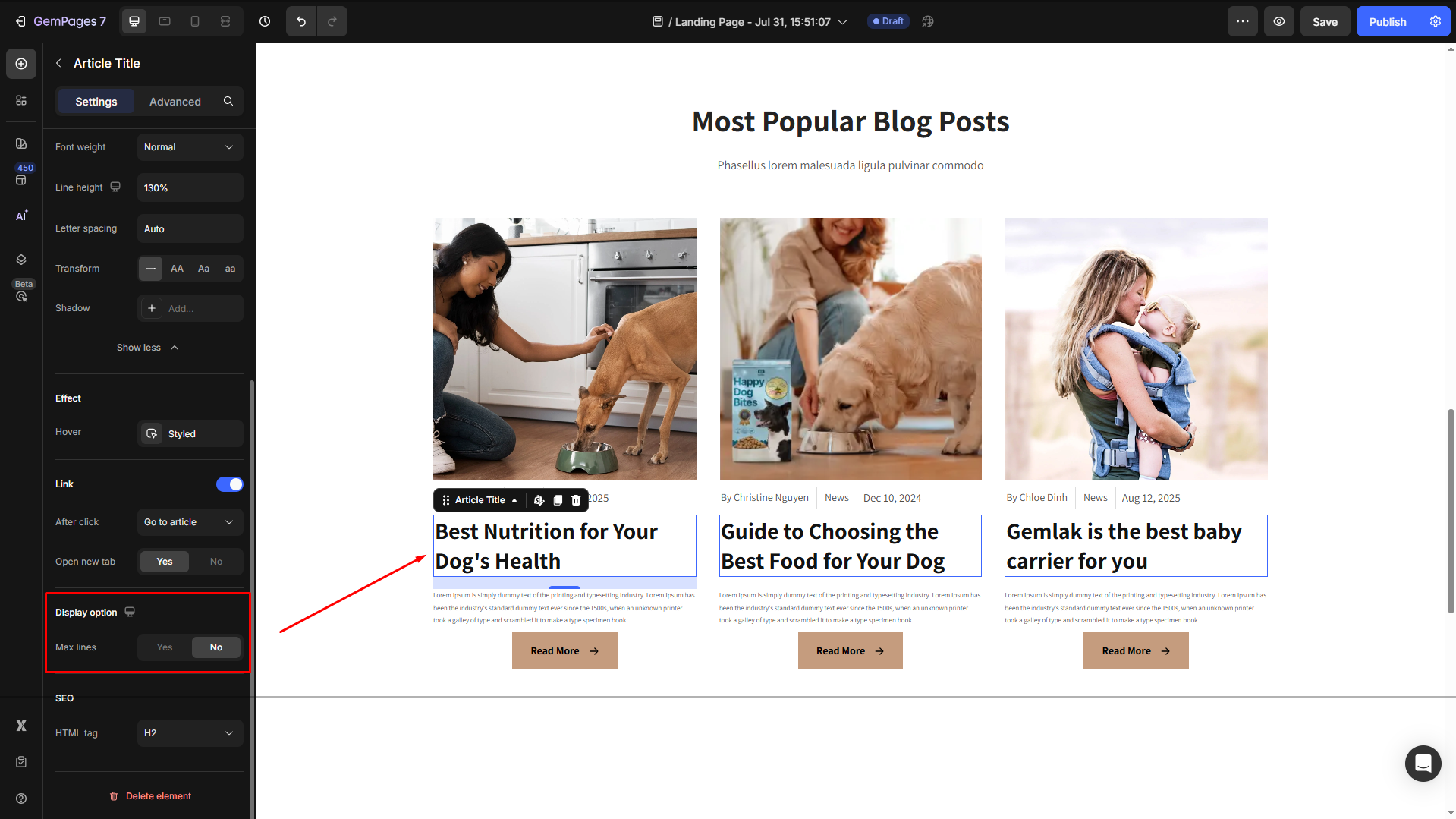Open settings search magnifier icon
The height and width of the screenshot is (819, 1456).
point(228,101)
